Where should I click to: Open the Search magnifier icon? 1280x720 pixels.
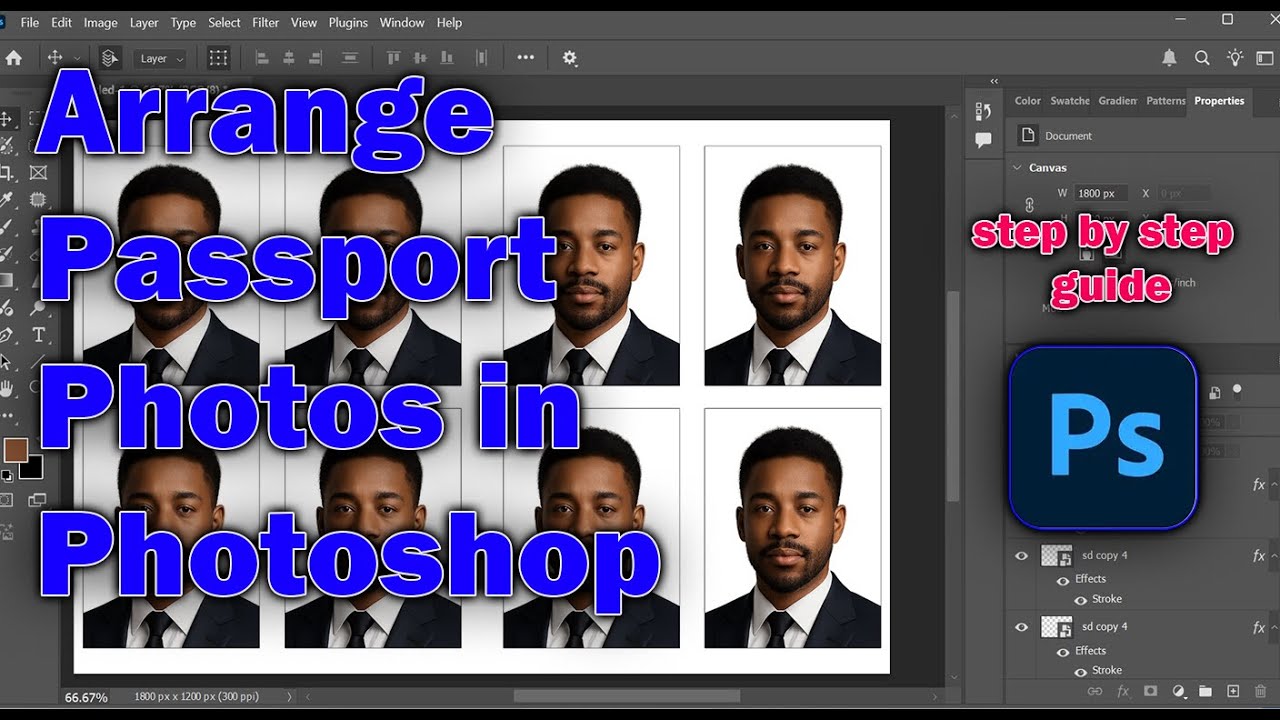(x=1203, y=58)
